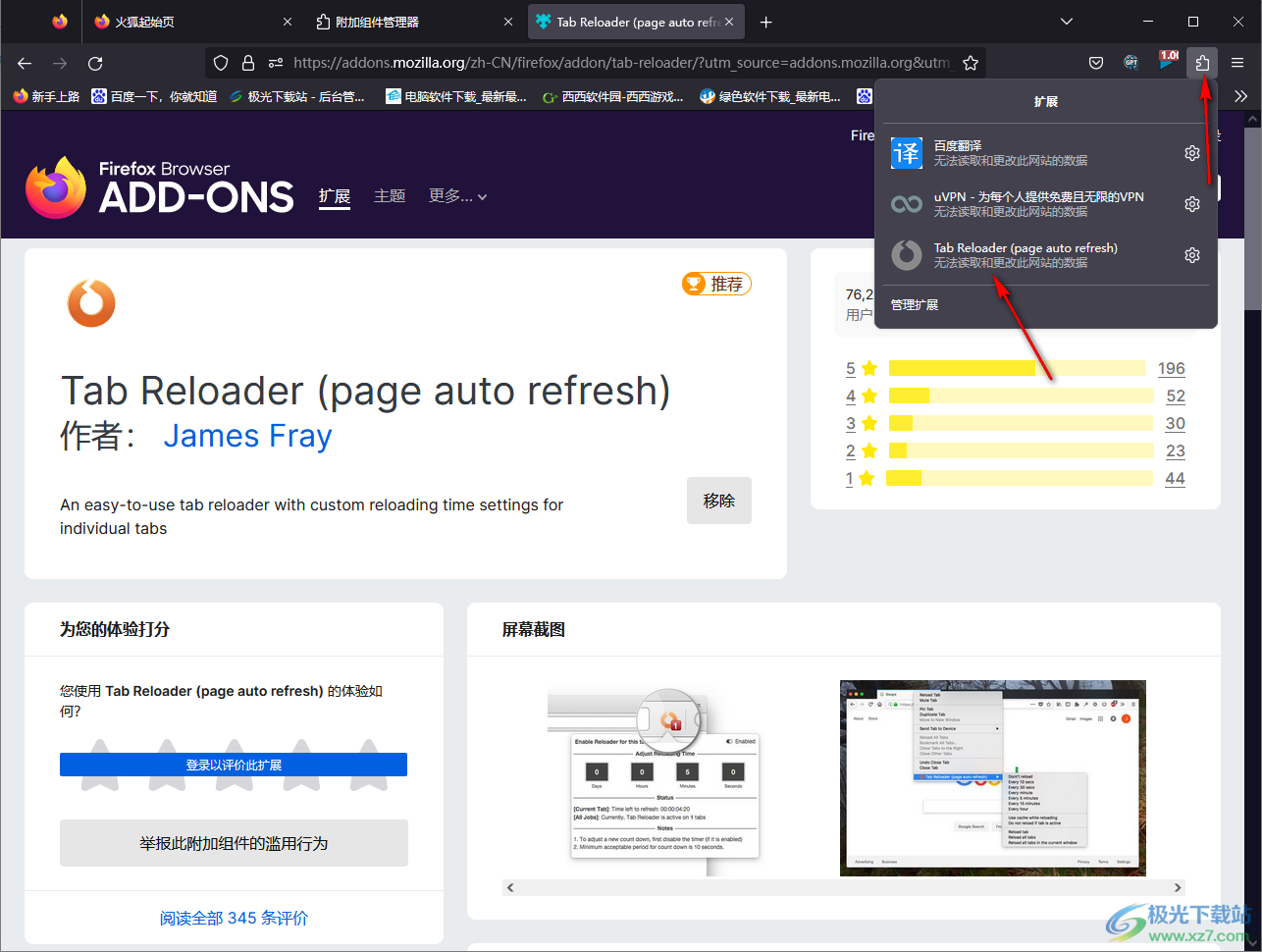1262x952 pixels.
Task: Open 极光下载站 bookmark
Action: [297, 96]
